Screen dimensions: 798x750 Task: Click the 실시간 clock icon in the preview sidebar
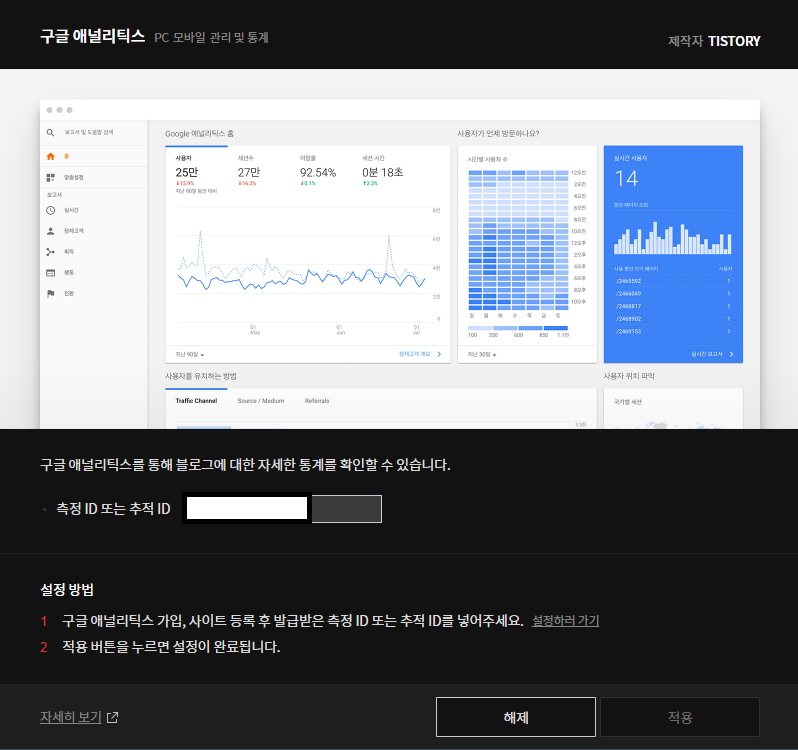pyautogui.click(x=50, y=210)
